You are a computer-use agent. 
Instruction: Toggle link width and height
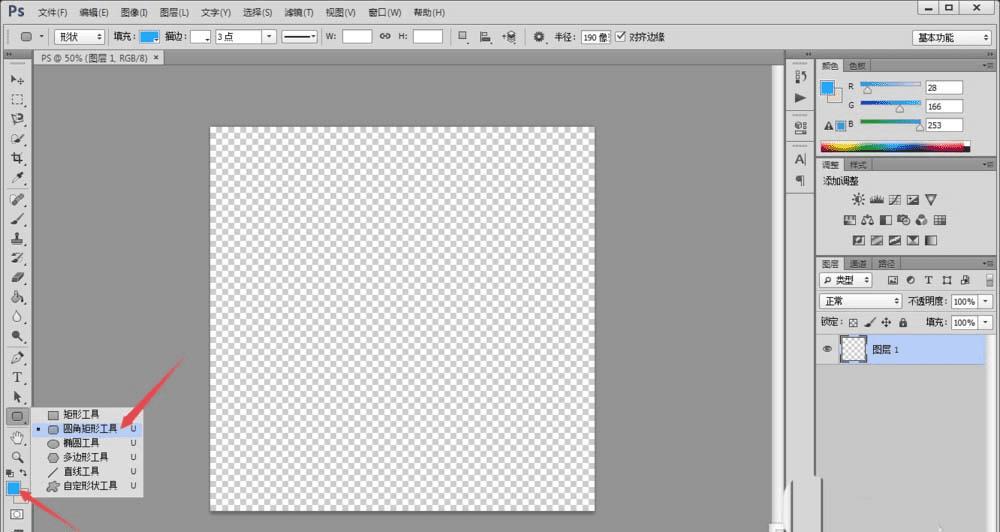pyautogui.click(x=385, y=36)
